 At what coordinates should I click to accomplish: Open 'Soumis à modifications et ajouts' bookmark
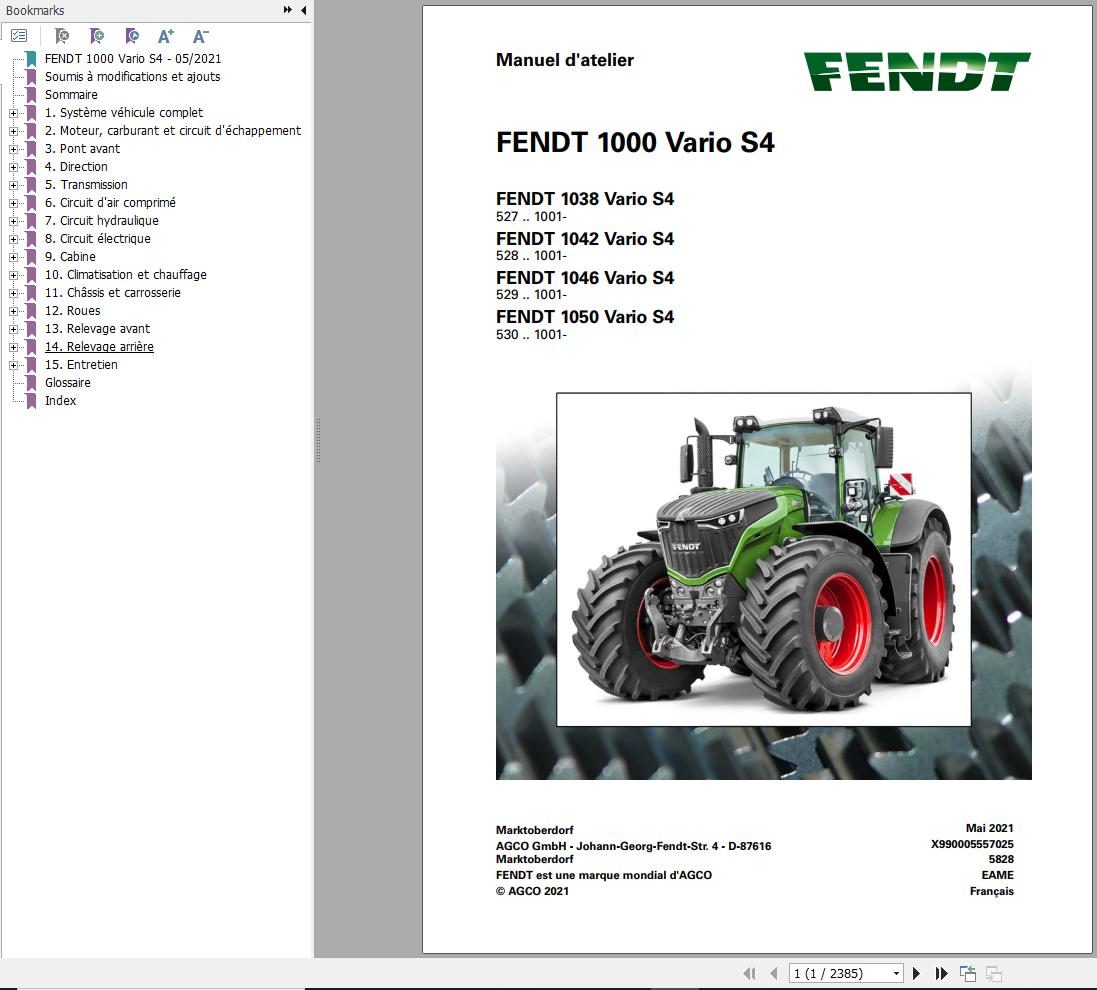[x=132, y=76]
